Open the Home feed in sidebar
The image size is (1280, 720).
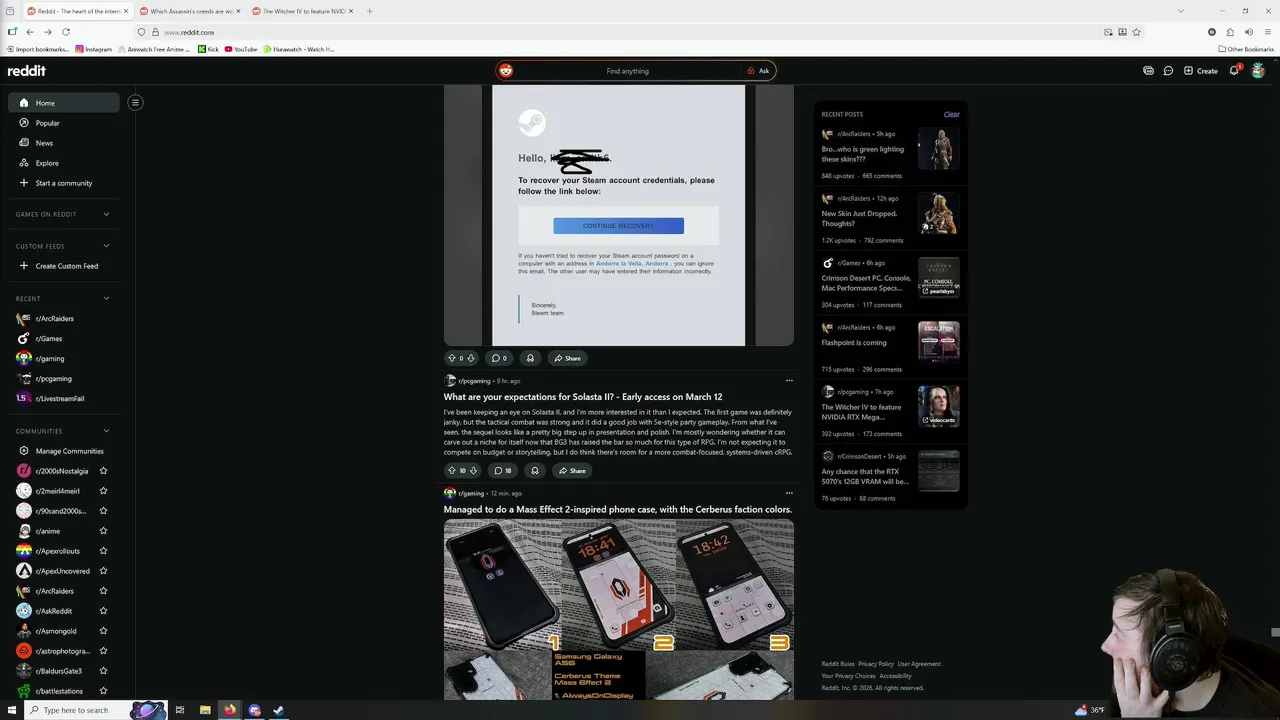pos(64,103)
